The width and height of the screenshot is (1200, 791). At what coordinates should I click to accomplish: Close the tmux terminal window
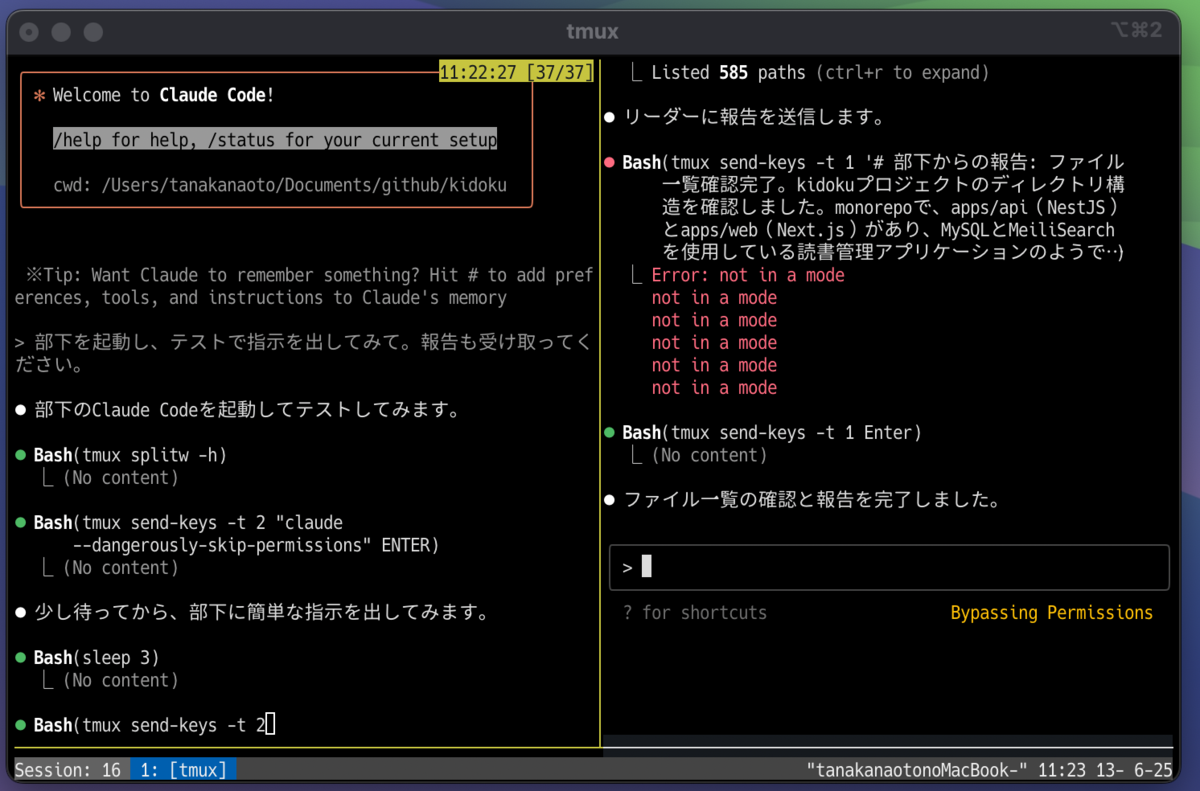pyautogui.click(x=30, y=32)
